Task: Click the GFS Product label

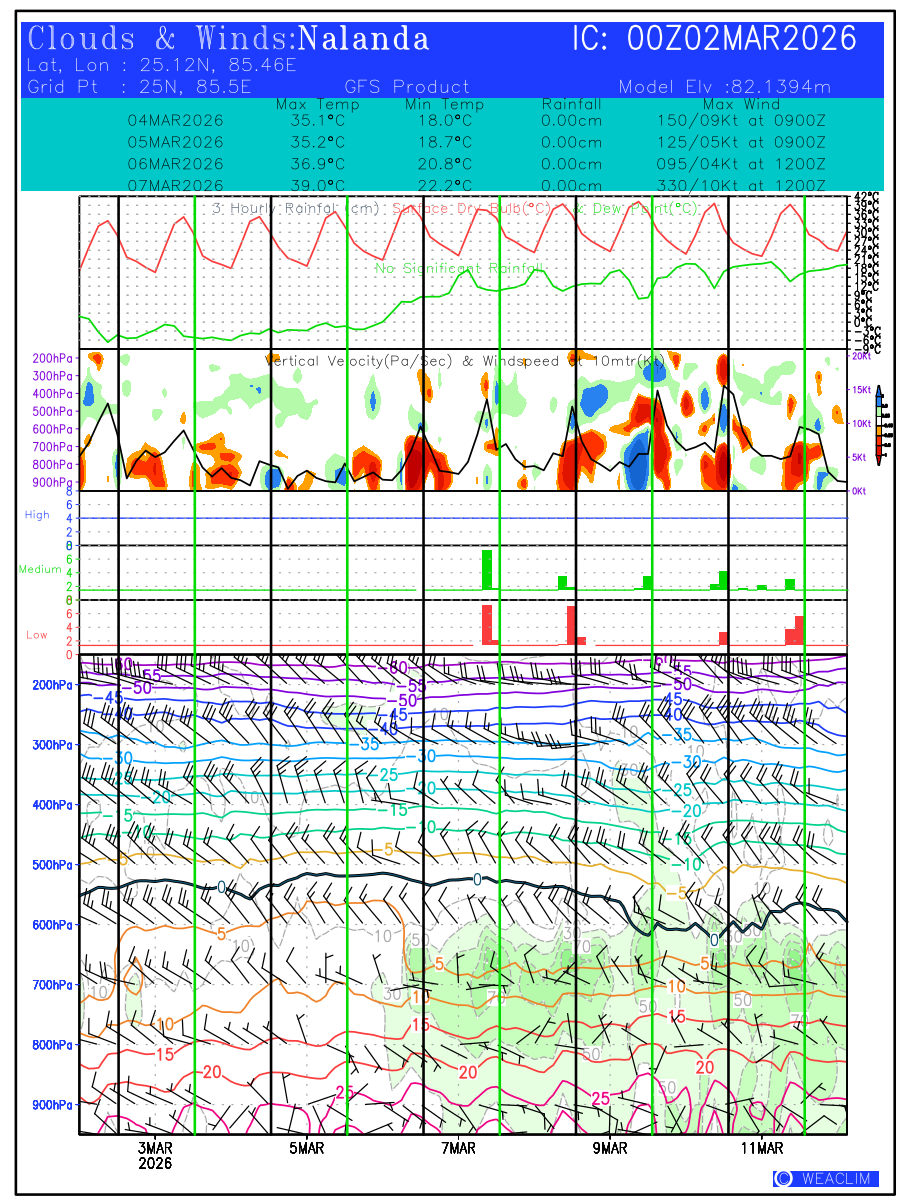Action: coord(407,87)
